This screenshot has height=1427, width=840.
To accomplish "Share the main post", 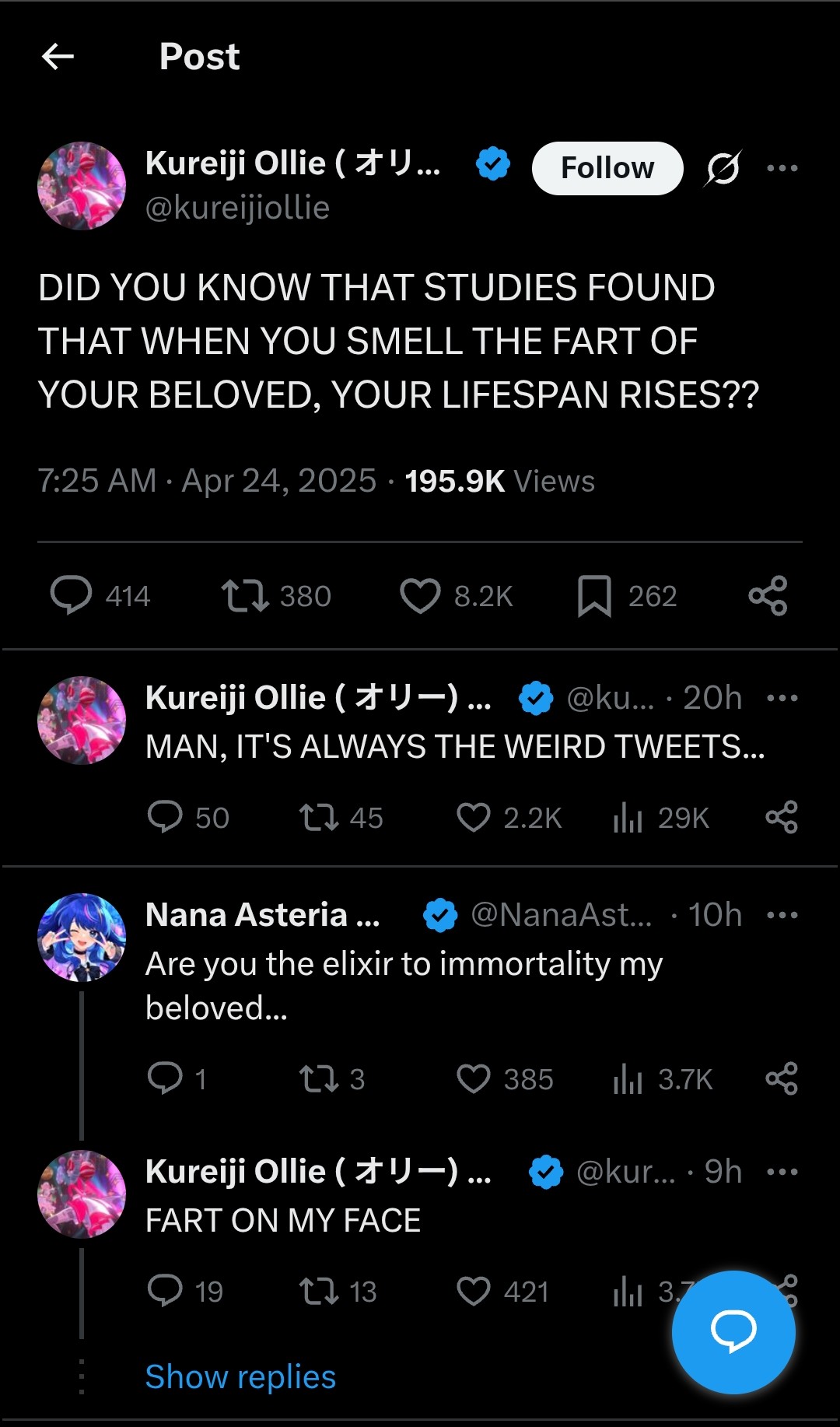I will 768,596.
